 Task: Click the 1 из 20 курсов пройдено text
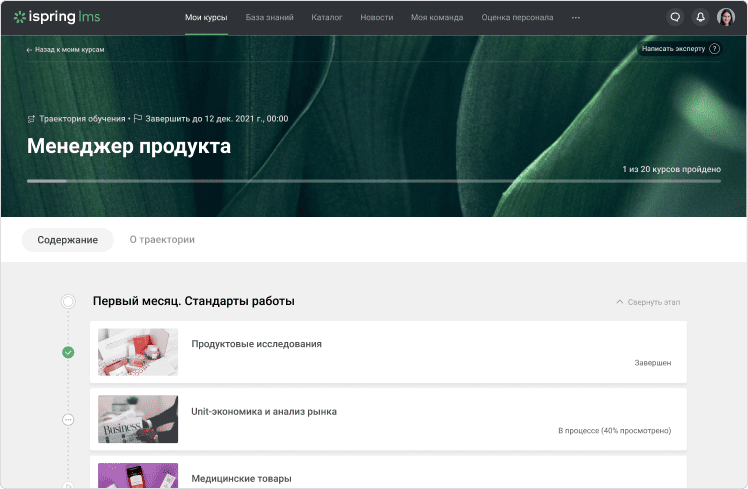pos(672,169)
